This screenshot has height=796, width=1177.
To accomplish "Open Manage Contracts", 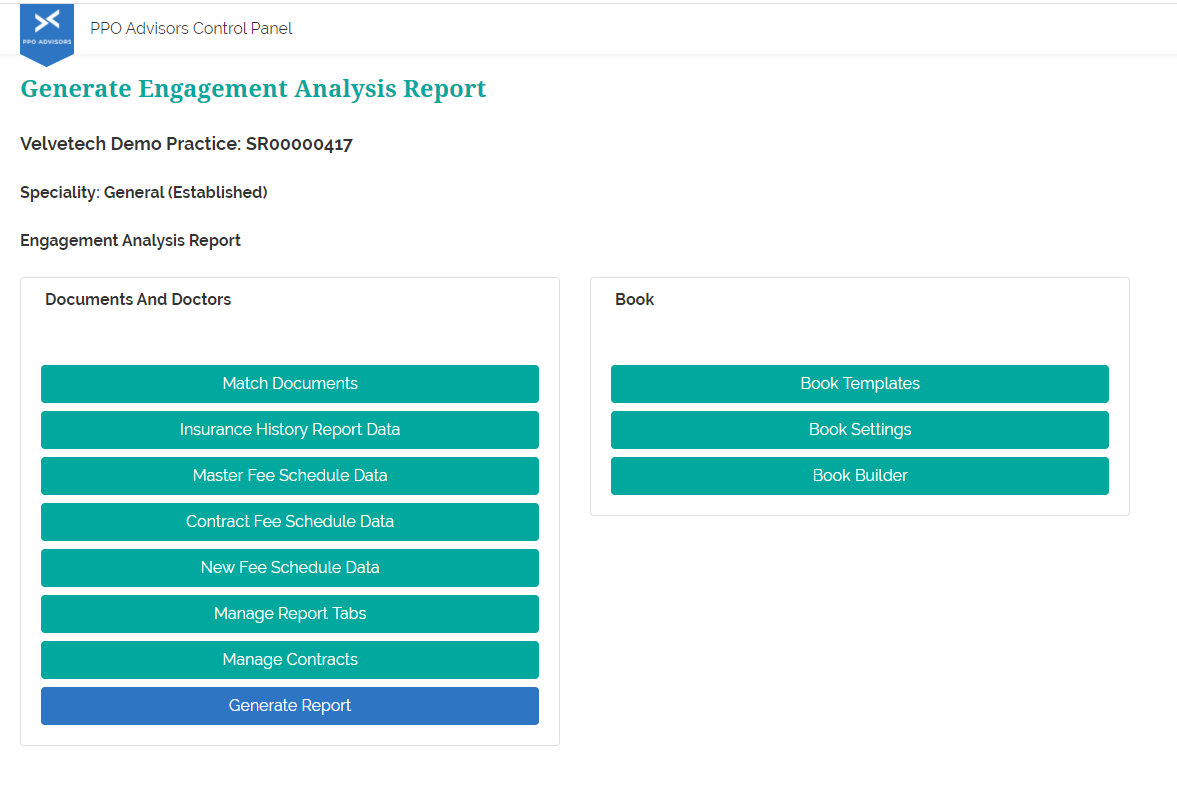I will point(290,660).
